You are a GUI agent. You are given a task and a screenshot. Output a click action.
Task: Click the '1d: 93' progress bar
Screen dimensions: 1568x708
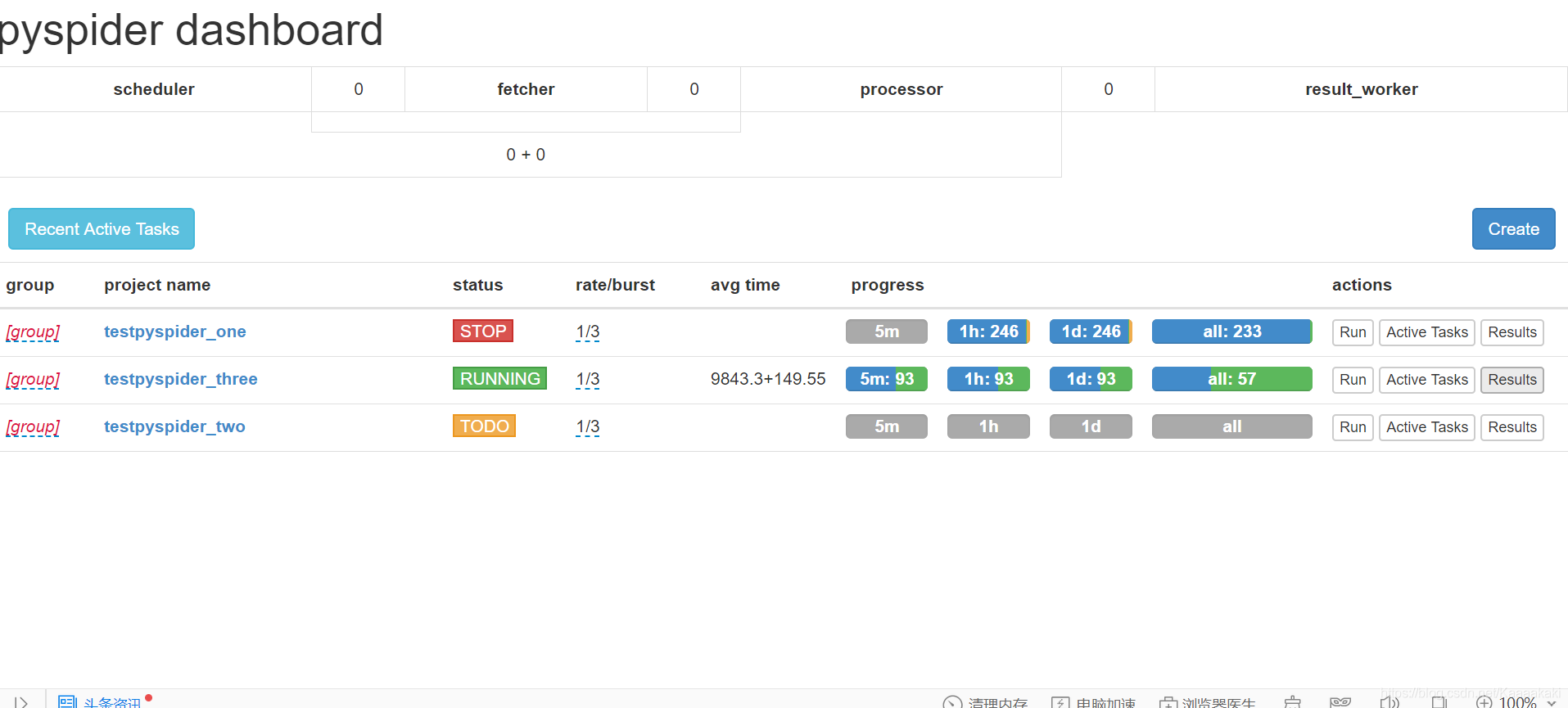(1091, 379)
